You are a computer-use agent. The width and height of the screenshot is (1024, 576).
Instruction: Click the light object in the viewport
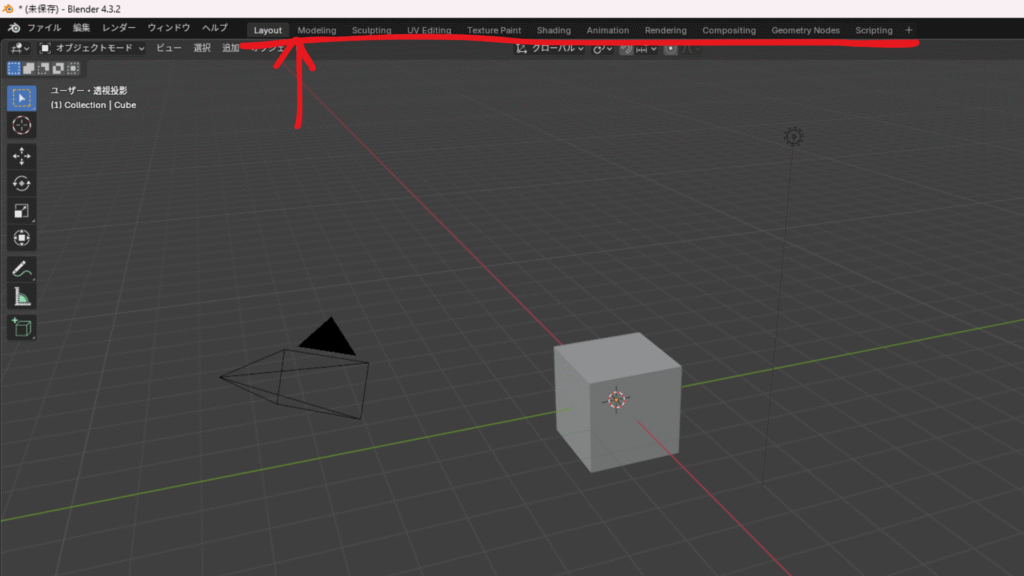click(793, 136)
